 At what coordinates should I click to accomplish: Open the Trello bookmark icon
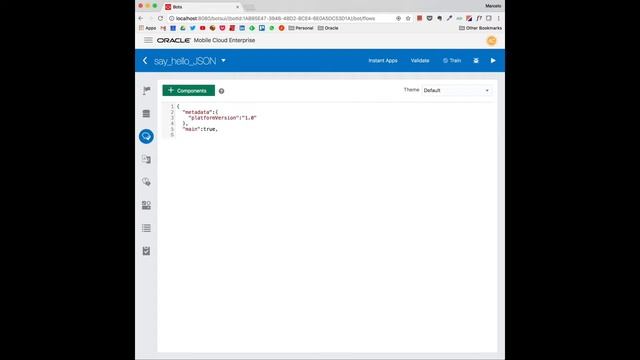point(262,28)
